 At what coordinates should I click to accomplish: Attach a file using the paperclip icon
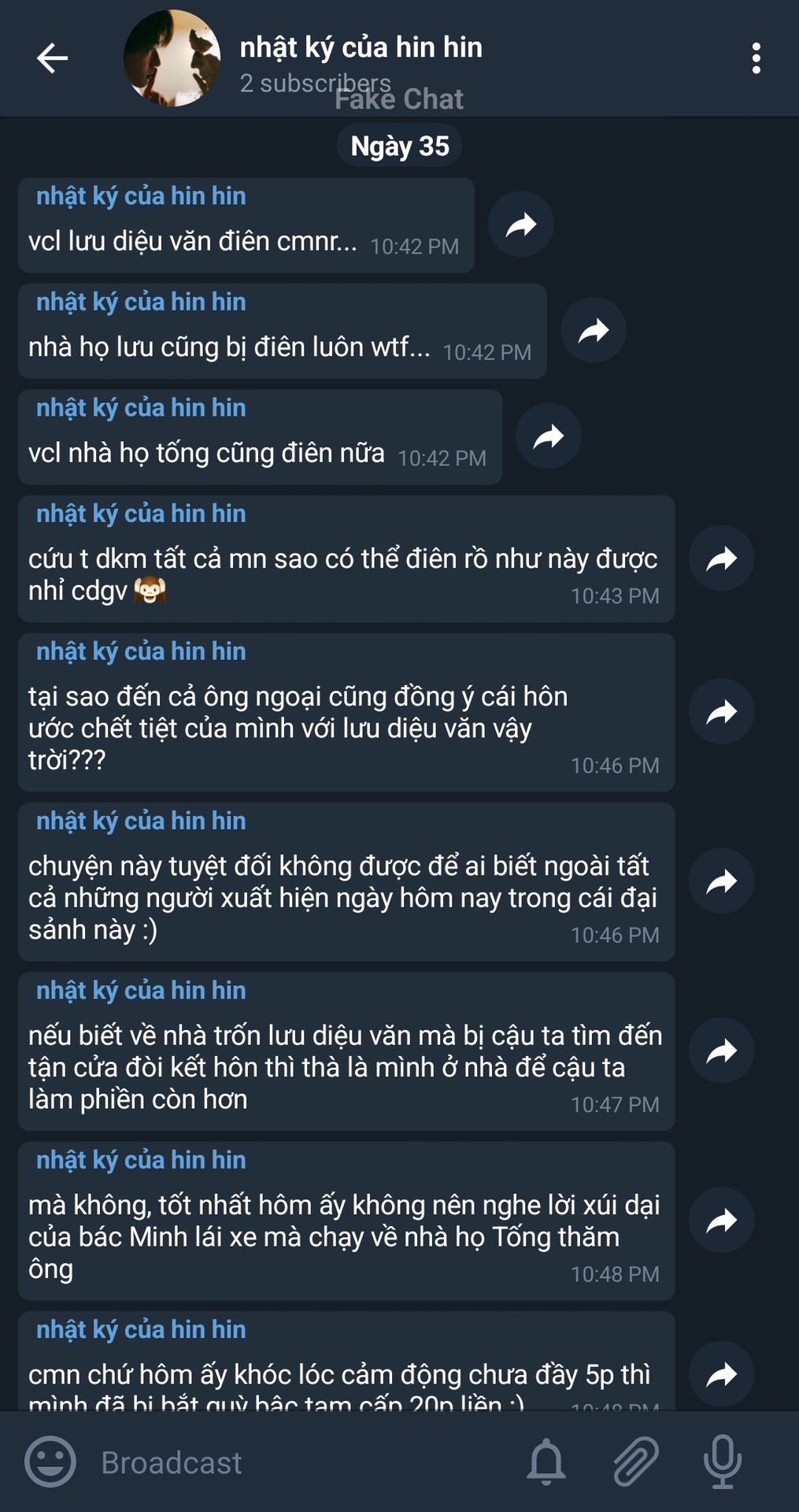(636, 1462)
